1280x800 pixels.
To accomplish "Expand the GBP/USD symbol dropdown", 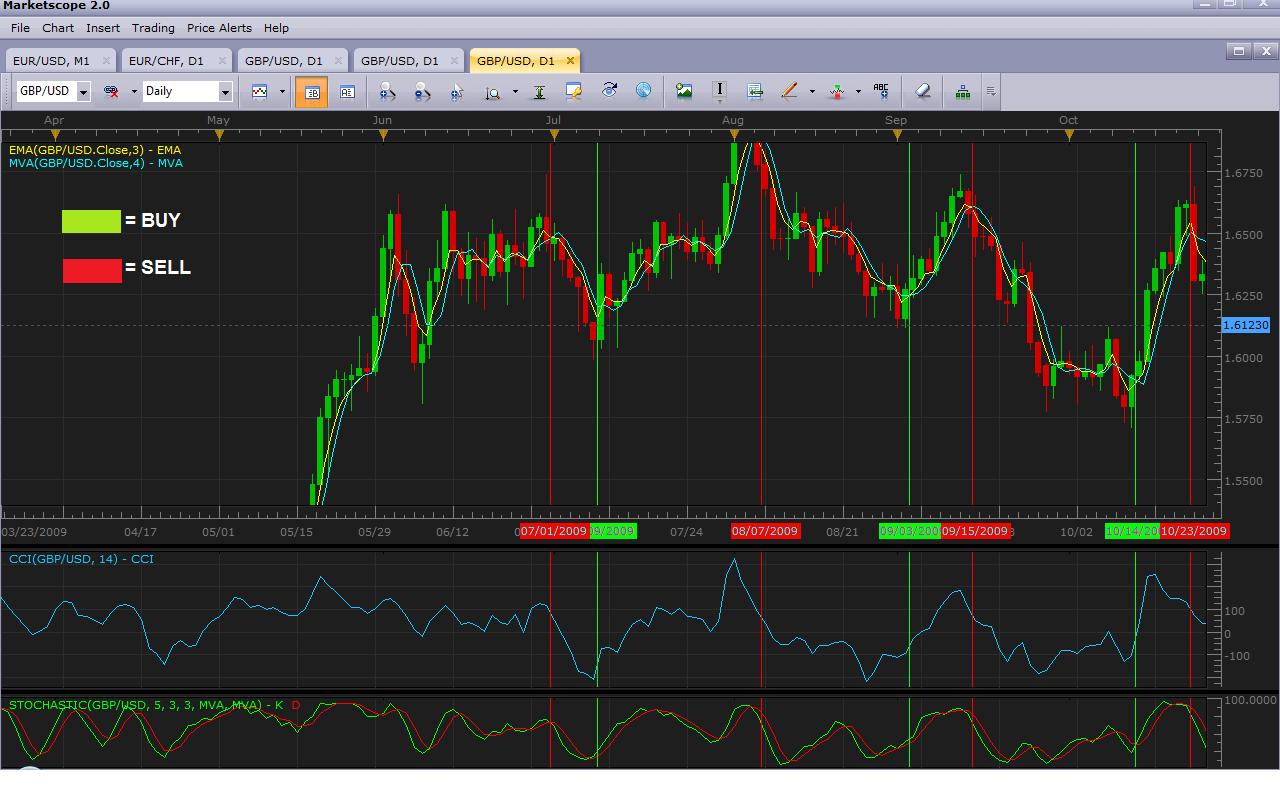I will point(82,91).
